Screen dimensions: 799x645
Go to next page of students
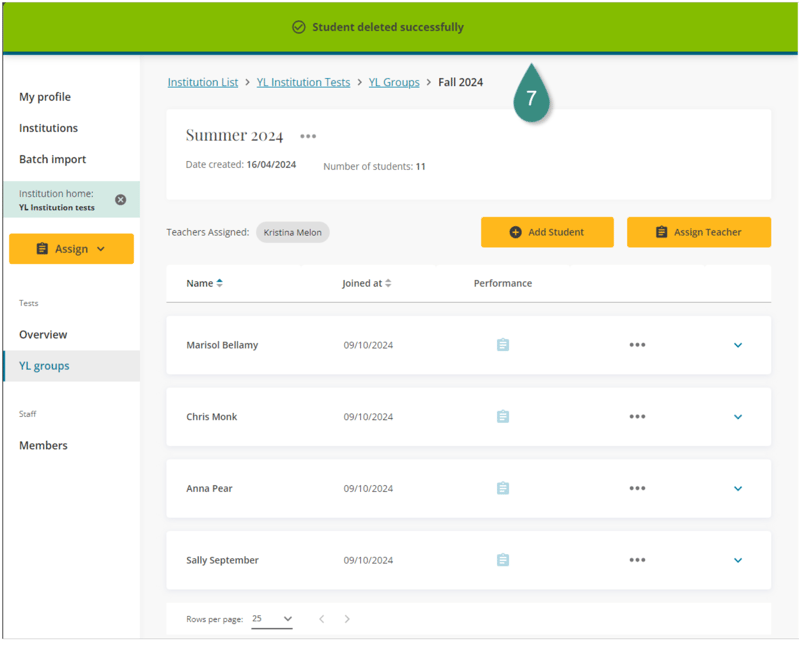pos(347,619)
